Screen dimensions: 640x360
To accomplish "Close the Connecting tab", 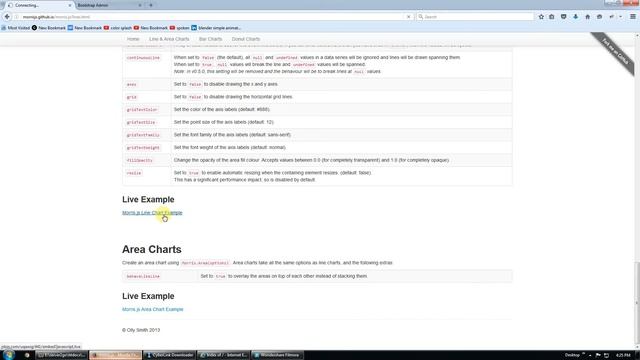I will [70, 5].
